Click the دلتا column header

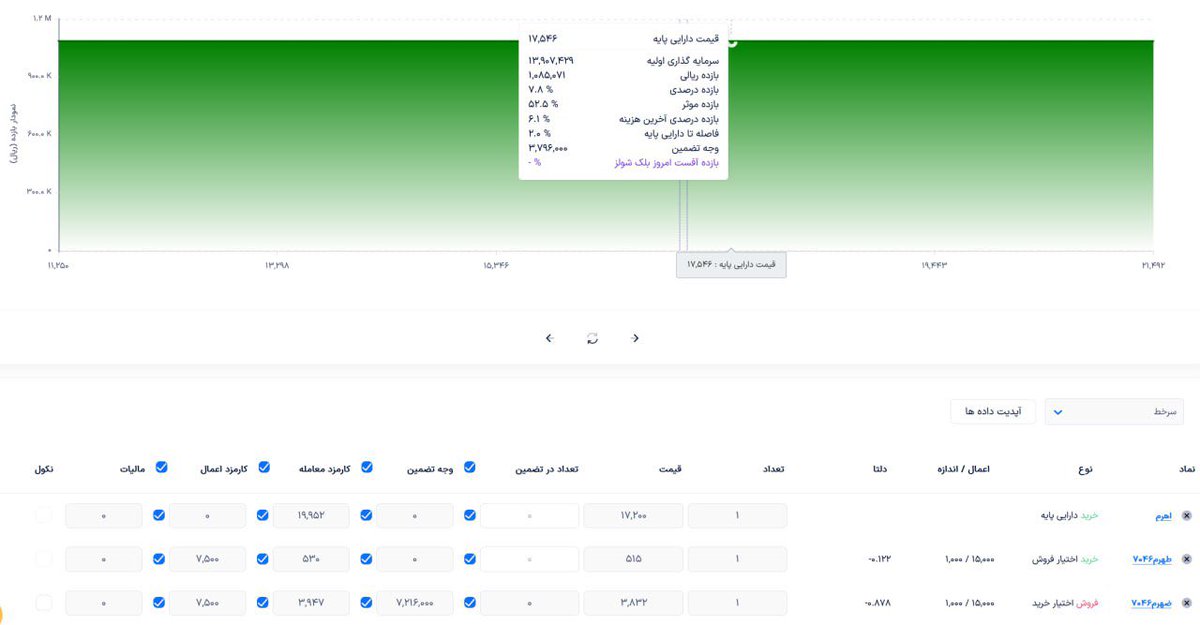click(880, 468)
